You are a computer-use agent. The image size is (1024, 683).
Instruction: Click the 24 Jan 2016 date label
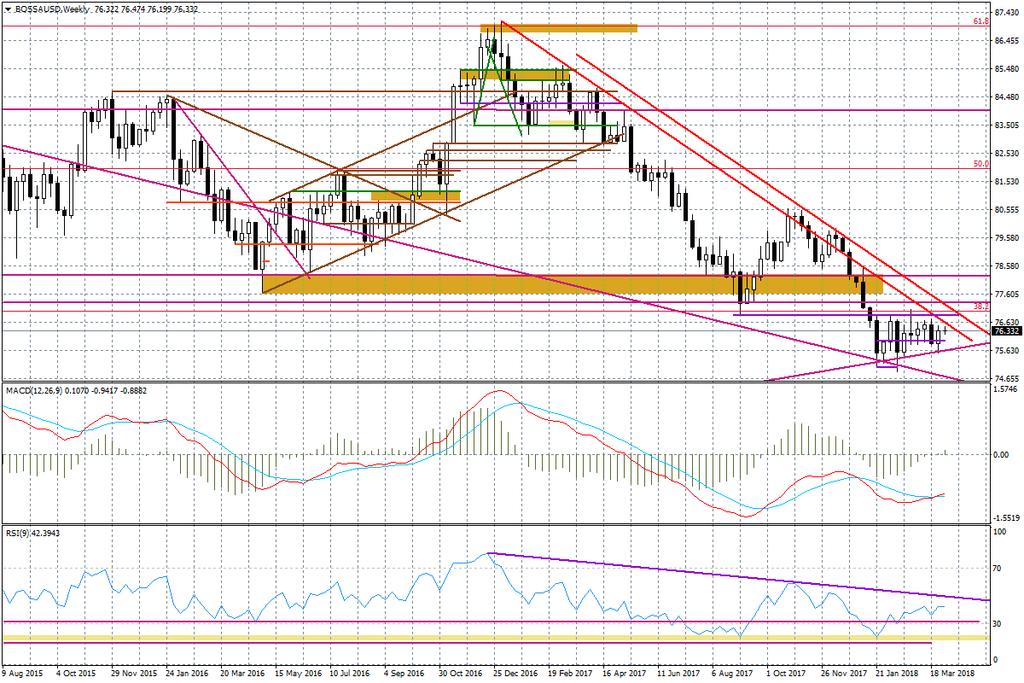187,673
